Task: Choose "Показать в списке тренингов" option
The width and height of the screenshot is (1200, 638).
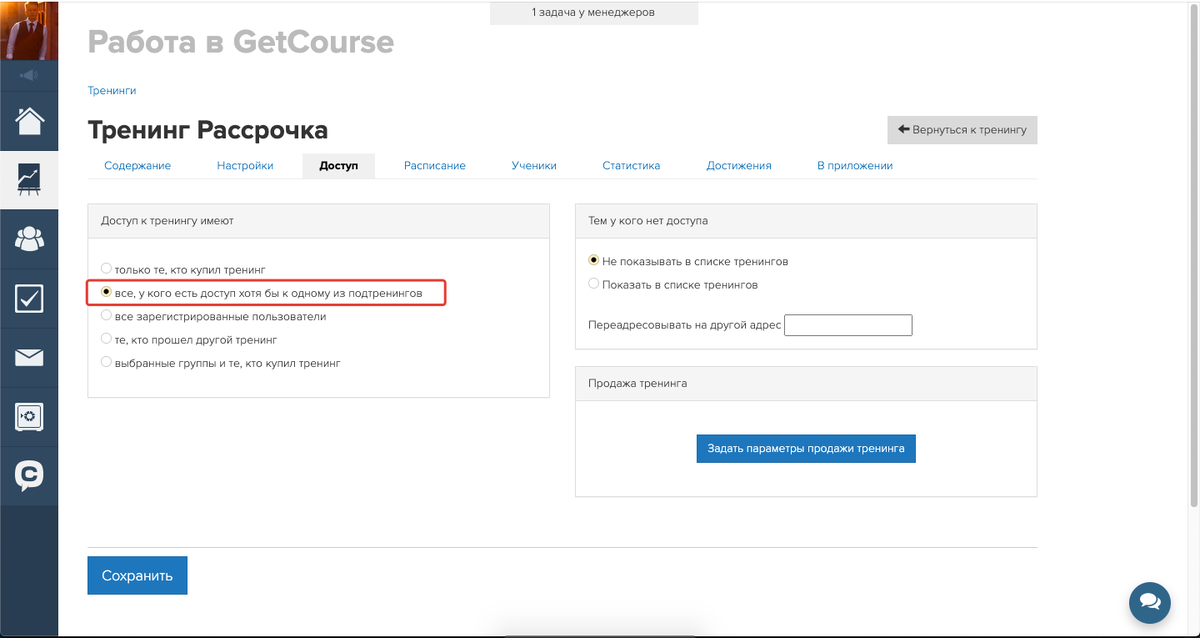Action: pos(594,284)
